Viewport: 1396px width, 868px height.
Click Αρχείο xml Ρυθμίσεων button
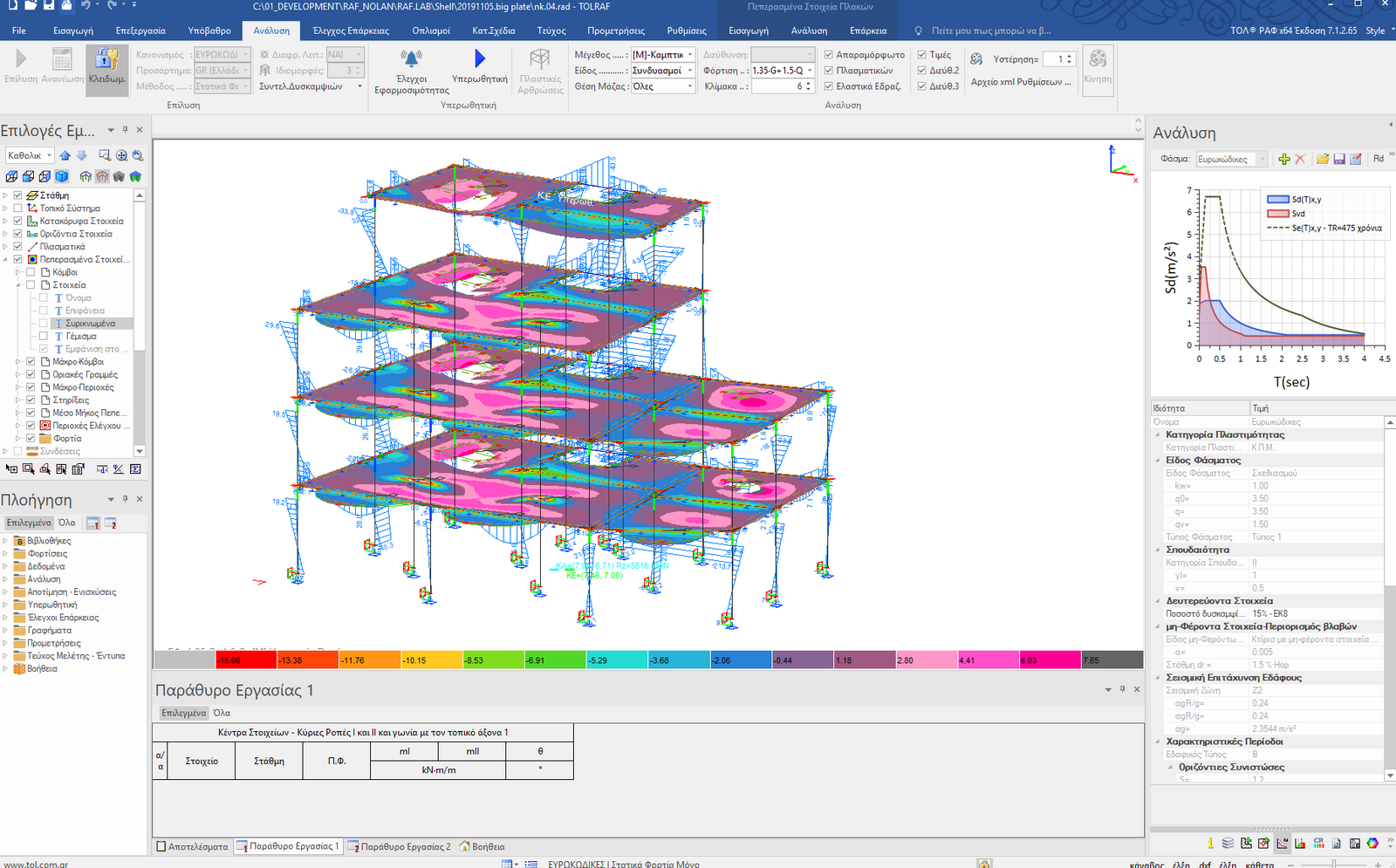click(x=1020, y=82)
